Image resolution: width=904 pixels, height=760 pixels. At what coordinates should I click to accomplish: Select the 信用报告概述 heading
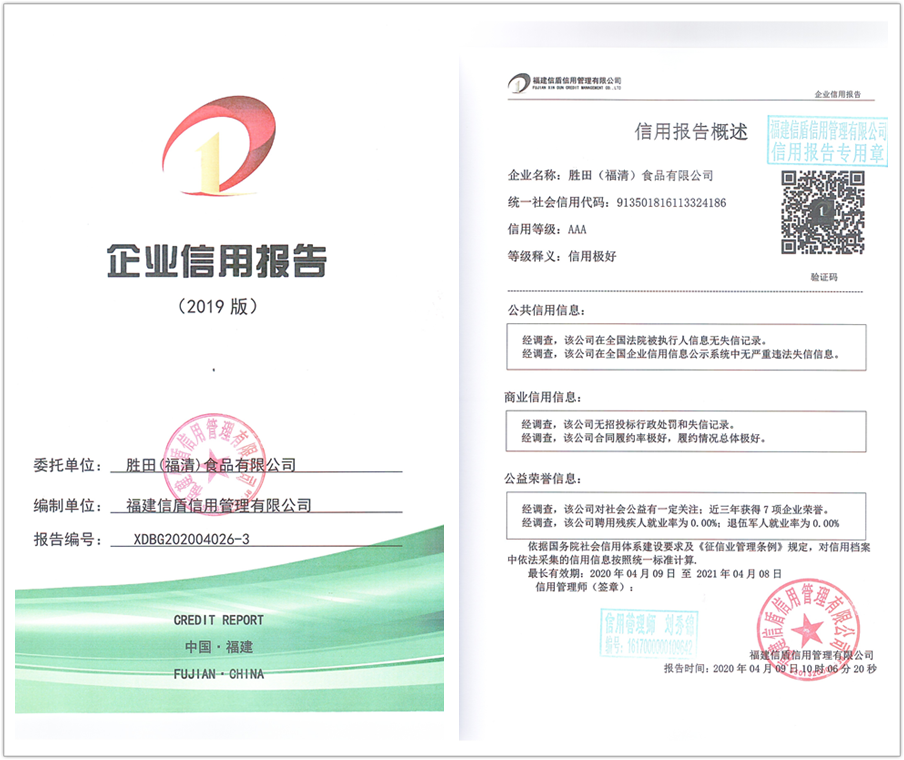[x=691, y=132]
